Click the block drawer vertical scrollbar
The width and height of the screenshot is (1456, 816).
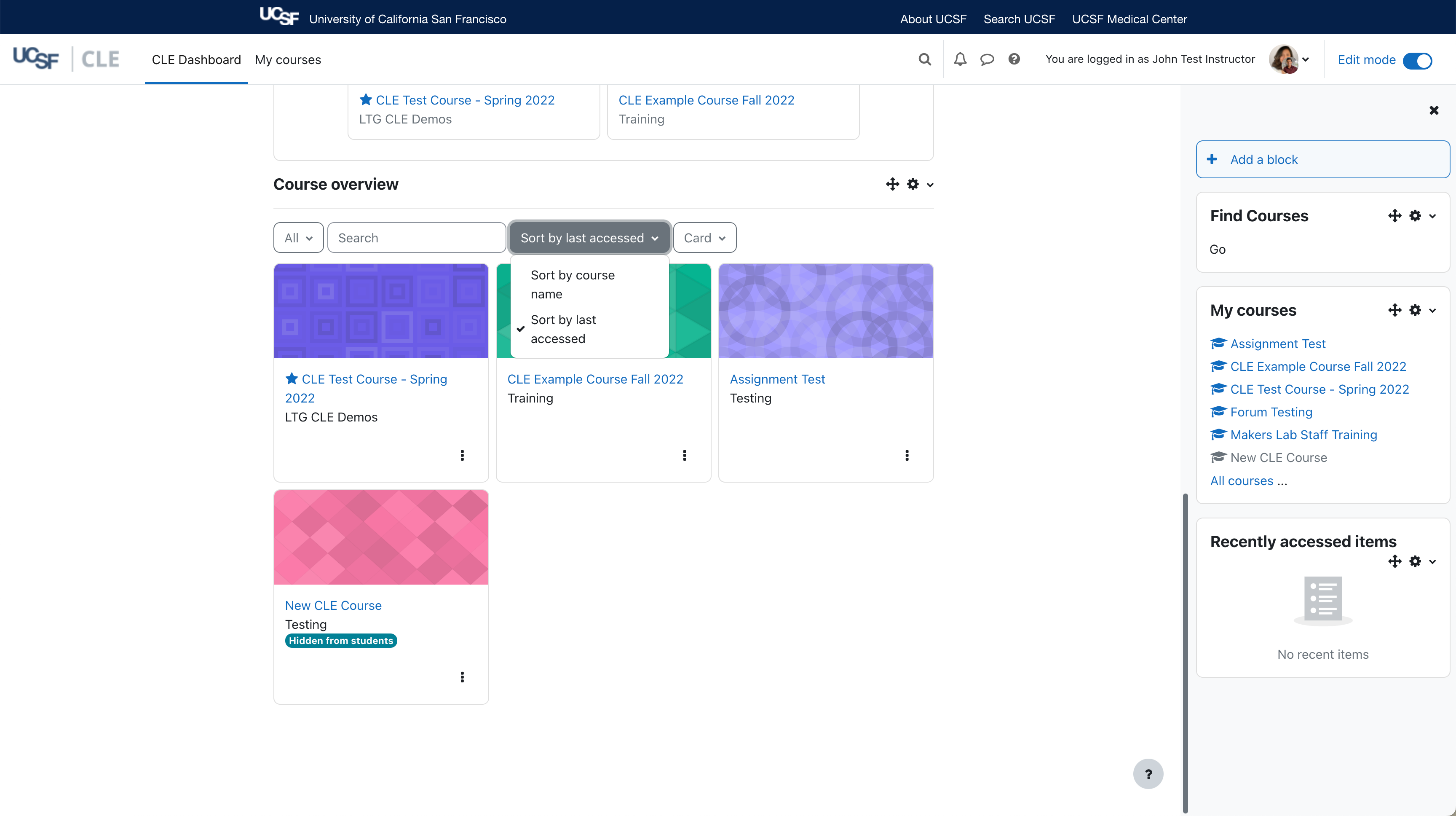tap(1185, 653)
